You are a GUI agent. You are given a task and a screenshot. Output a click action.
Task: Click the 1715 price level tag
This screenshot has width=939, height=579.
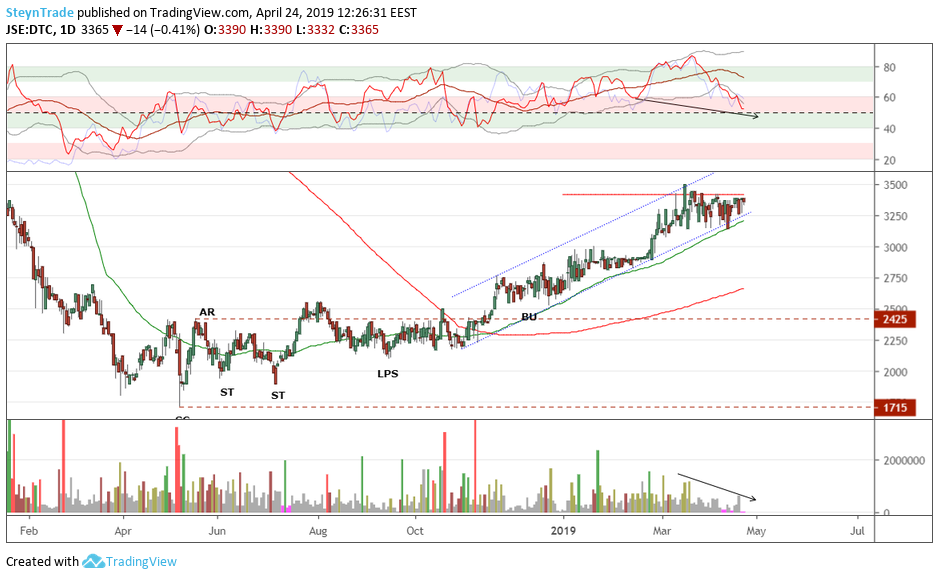pyautogui.click(x=895, y=408)
